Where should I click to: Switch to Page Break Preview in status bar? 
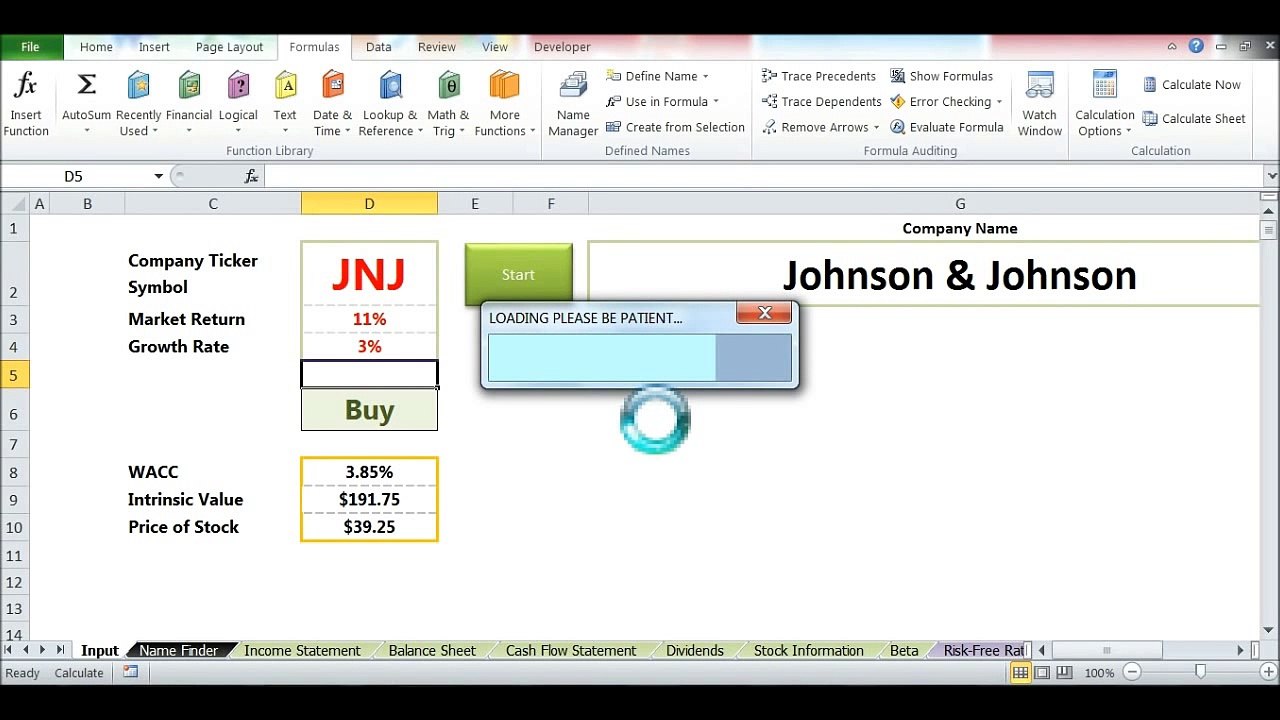click(x=1064, y=673)
